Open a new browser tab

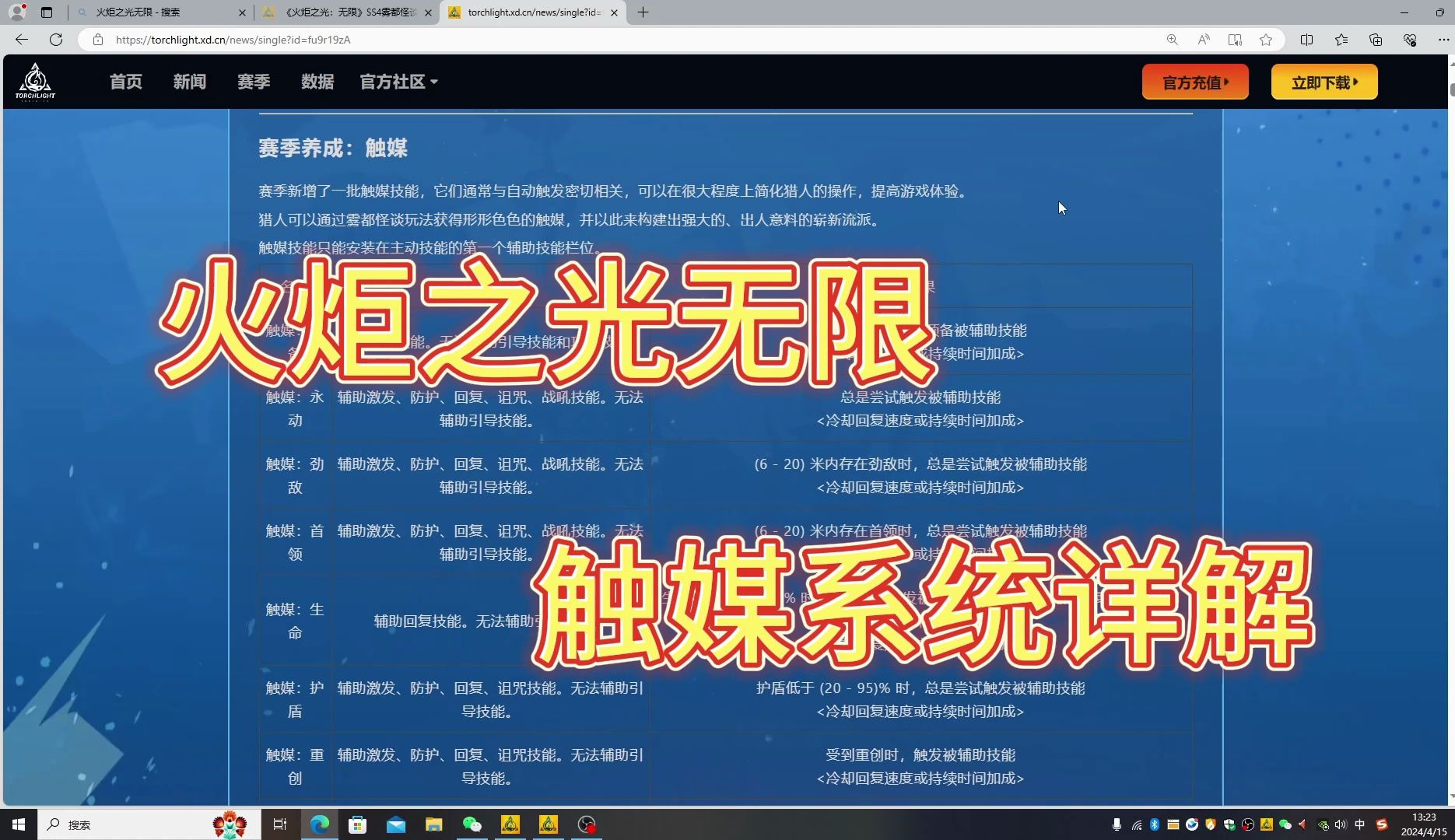[x=643, y=12]
